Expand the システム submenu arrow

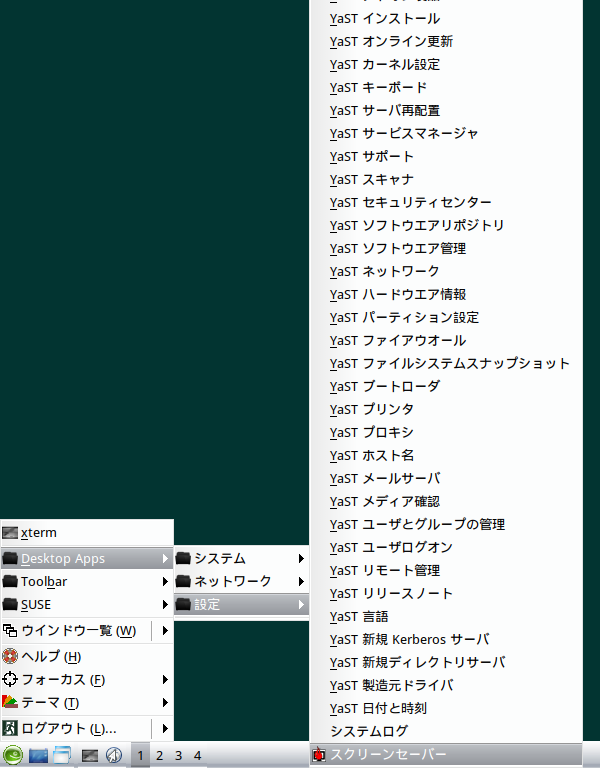[x=301, y=558]
